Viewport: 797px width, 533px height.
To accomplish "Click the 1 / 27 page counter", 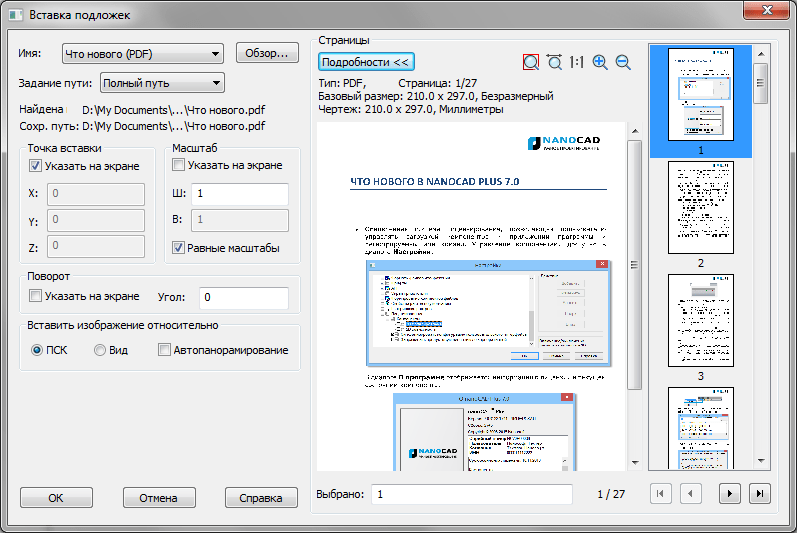I will click(x=611, y=494).
